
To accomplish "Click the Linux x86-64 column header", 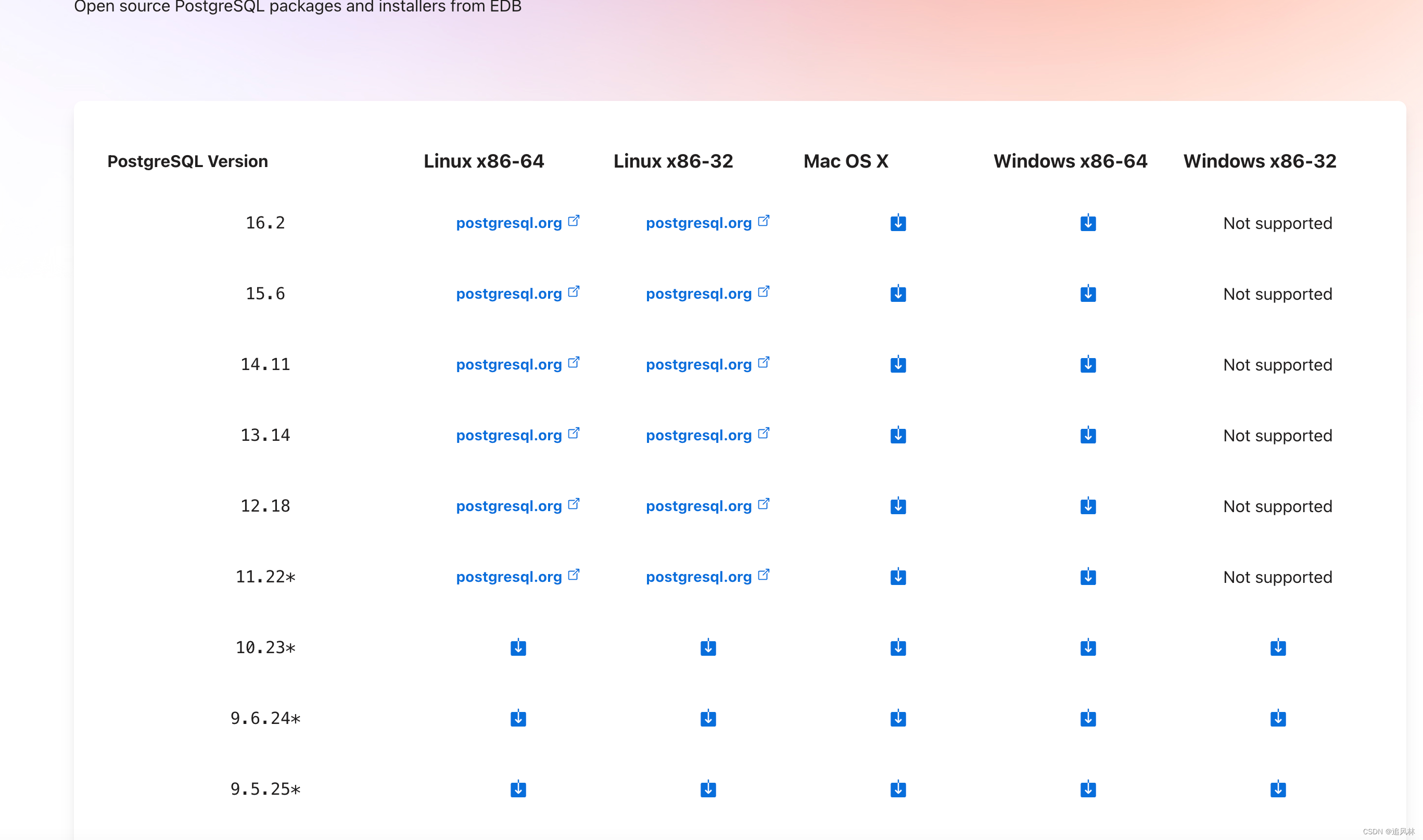I will click(x=484, y=161).
